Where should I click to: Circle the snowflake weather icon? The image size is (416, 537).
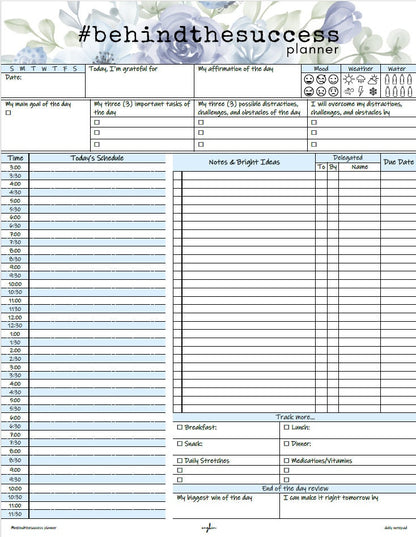click(373, 91)
